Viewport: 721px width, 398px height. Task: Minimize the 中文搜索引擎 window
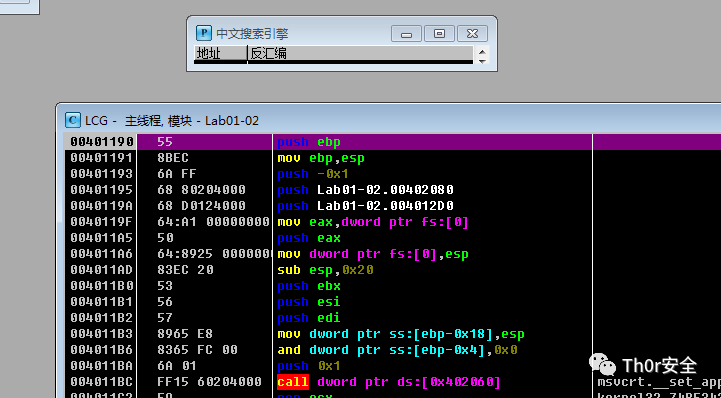(406, 34)
